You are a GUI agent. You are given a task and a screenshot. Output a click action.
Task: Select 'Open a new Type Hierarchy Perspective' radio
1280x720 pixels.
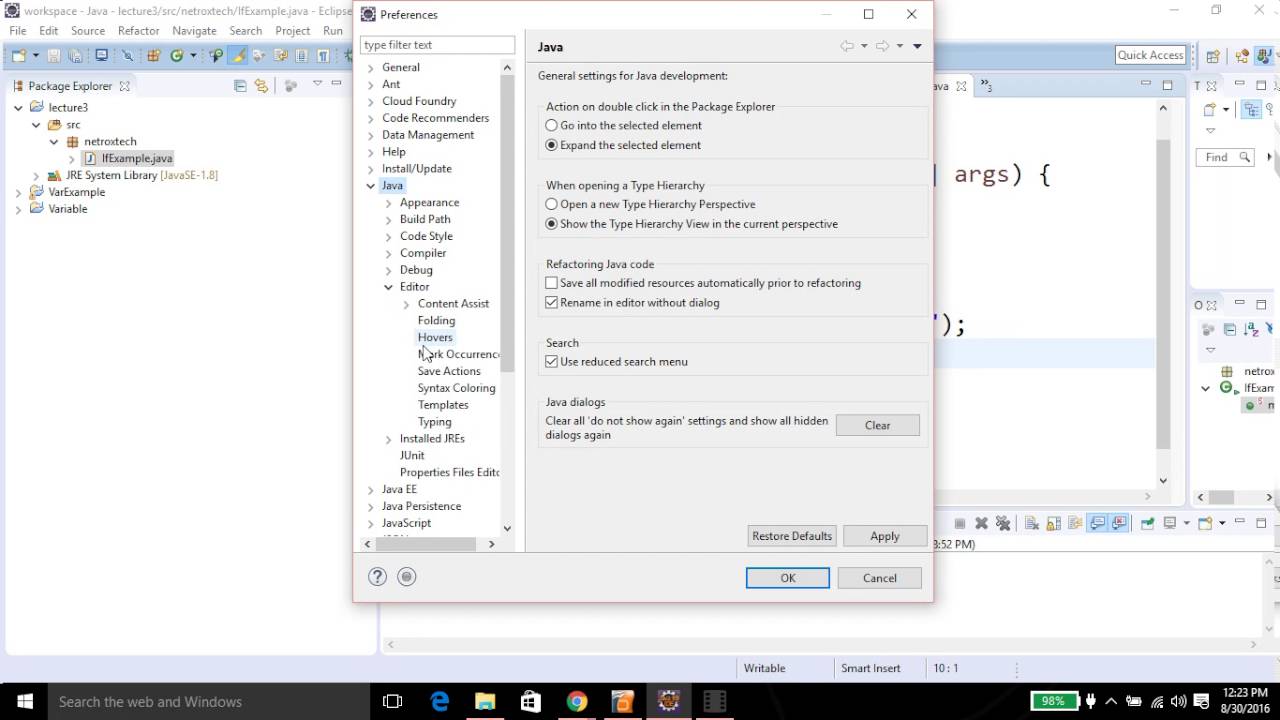point(551,204)
